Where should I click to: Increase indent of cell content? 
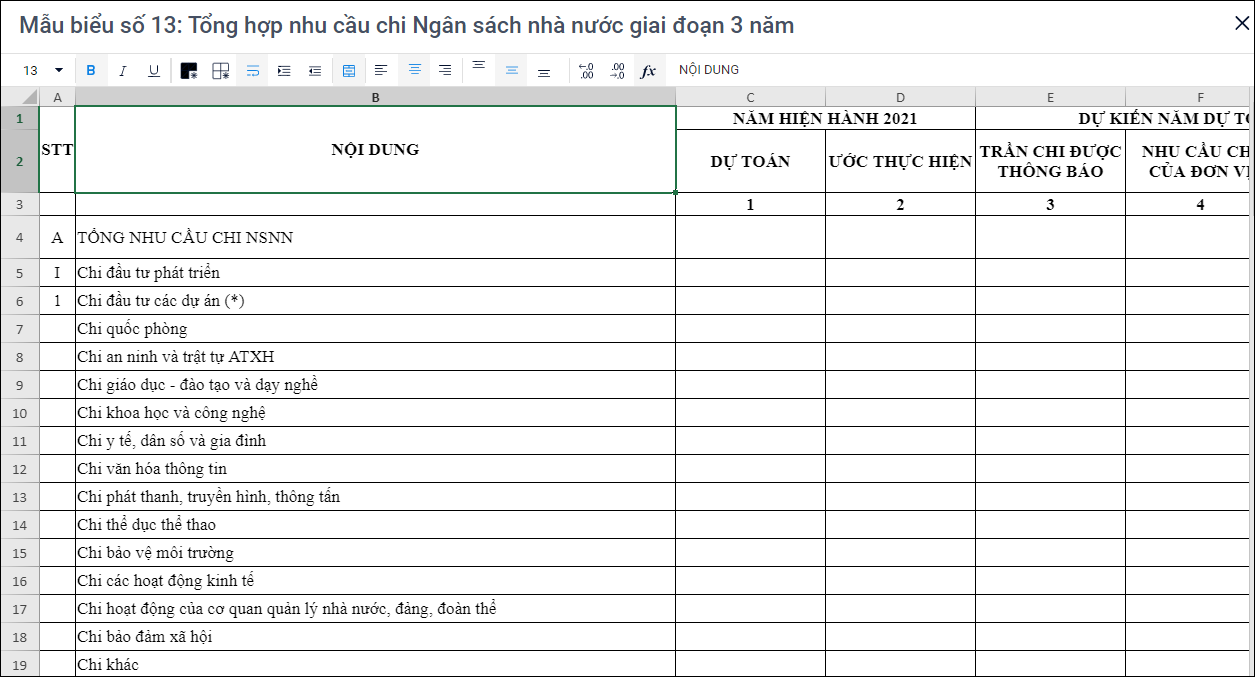284,70
